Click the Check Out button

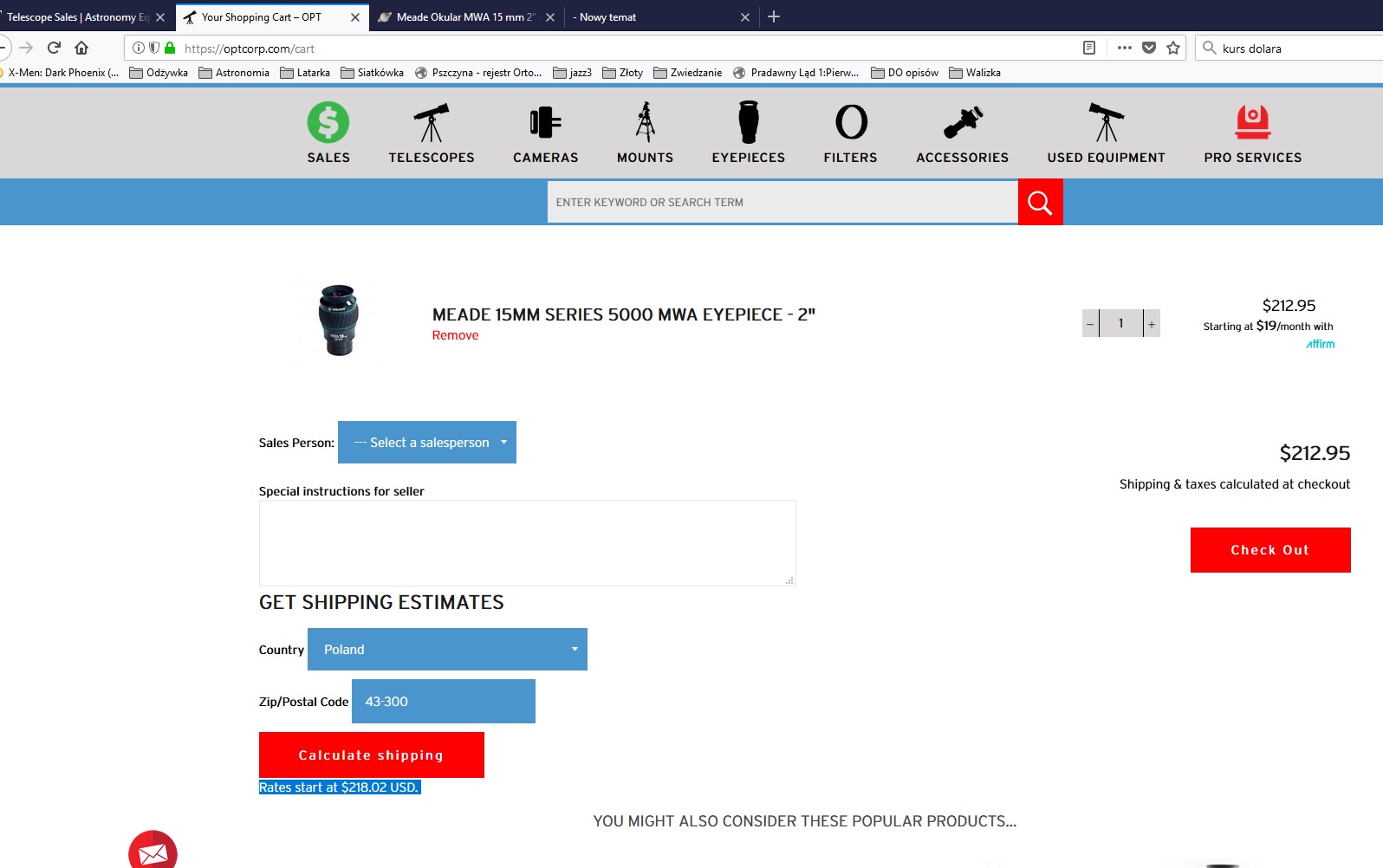pos(1270,550)
